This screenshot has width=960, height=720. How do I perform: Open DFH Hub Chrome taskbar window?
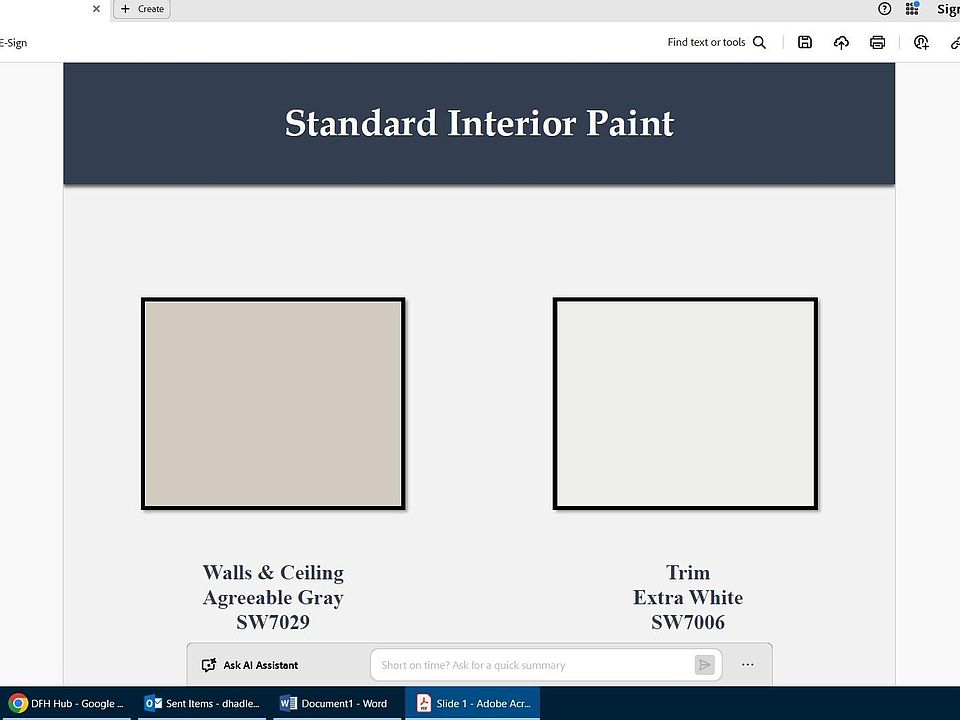click(66, 703)
